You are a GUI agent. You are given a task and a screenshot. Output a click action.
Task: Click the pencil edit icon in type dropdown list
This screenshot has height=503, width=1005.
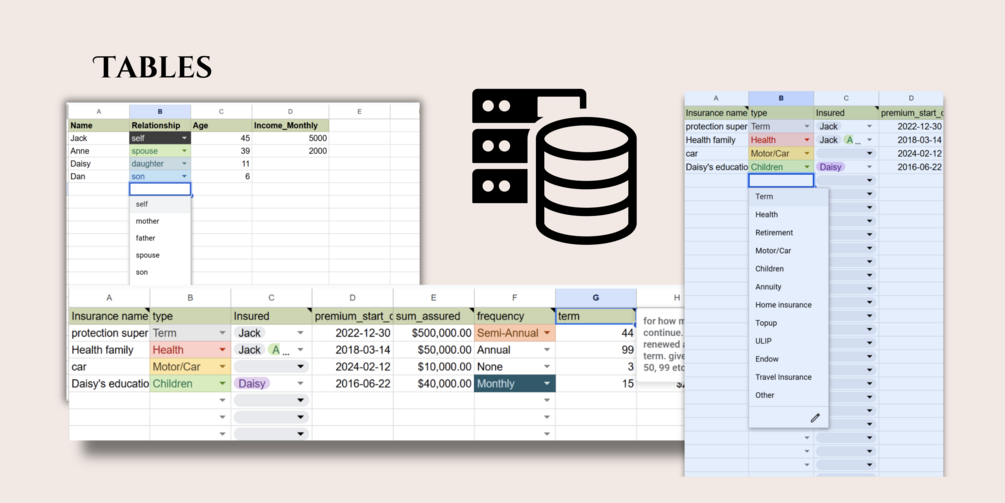[815, 418]
